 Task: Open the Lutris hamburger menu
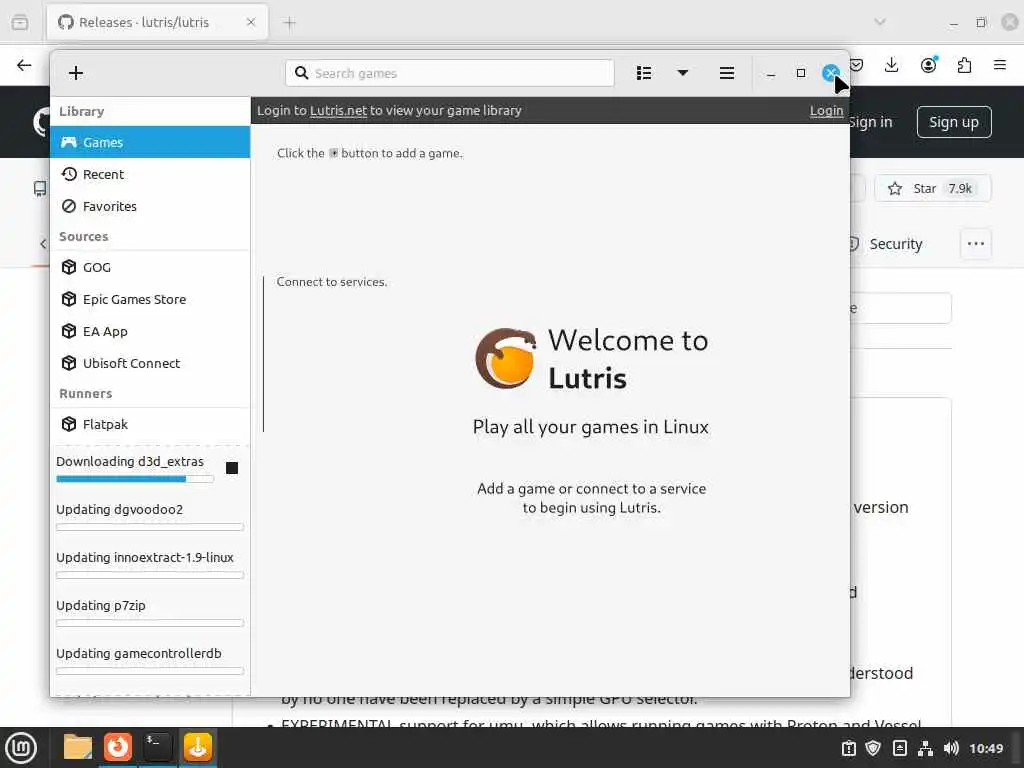point(727,73)
